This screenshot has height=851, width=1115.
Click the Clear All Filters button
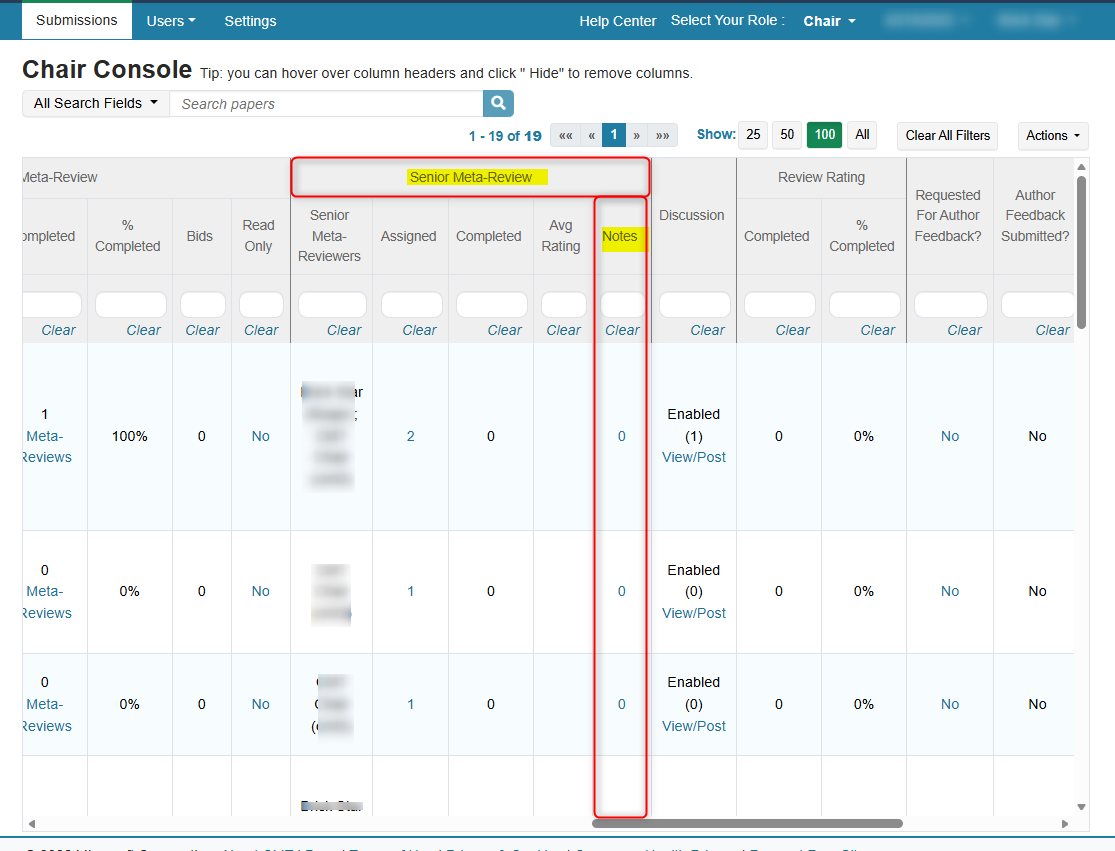[947, 135]
